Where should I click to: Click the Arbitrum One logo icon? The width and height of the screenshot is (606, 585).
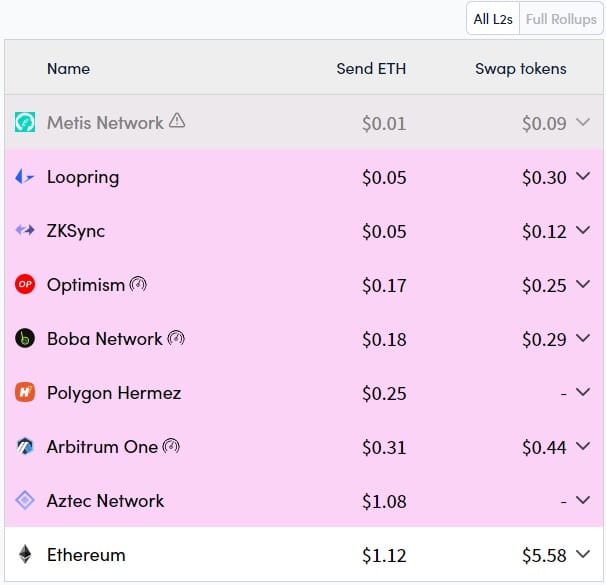25,446
